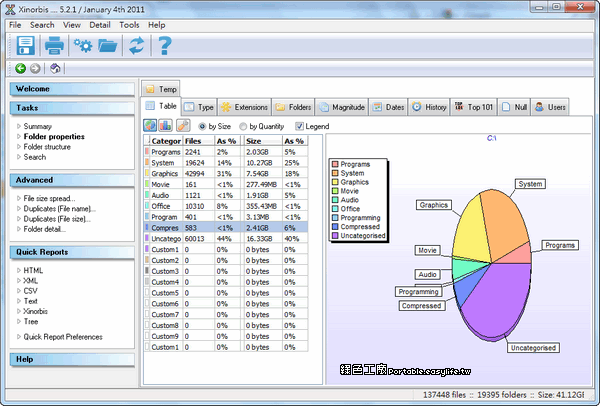Click the Advanced panel header
This screenshot has width=600, height=406.
pos(72,180)
